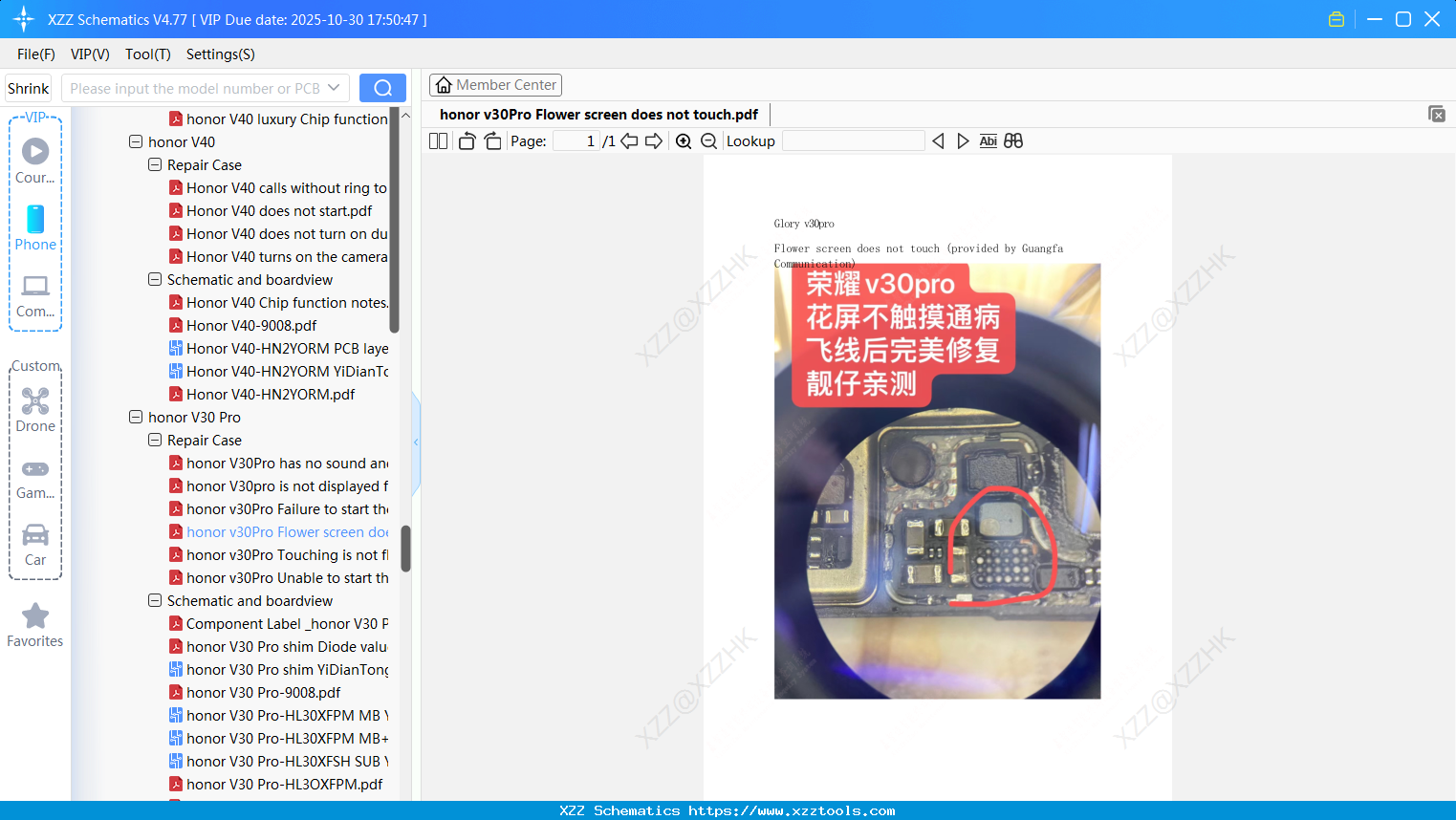Click the Page number field
Image resolution: width=1456 pixels, height=820 pixels.
coord(576,141)
